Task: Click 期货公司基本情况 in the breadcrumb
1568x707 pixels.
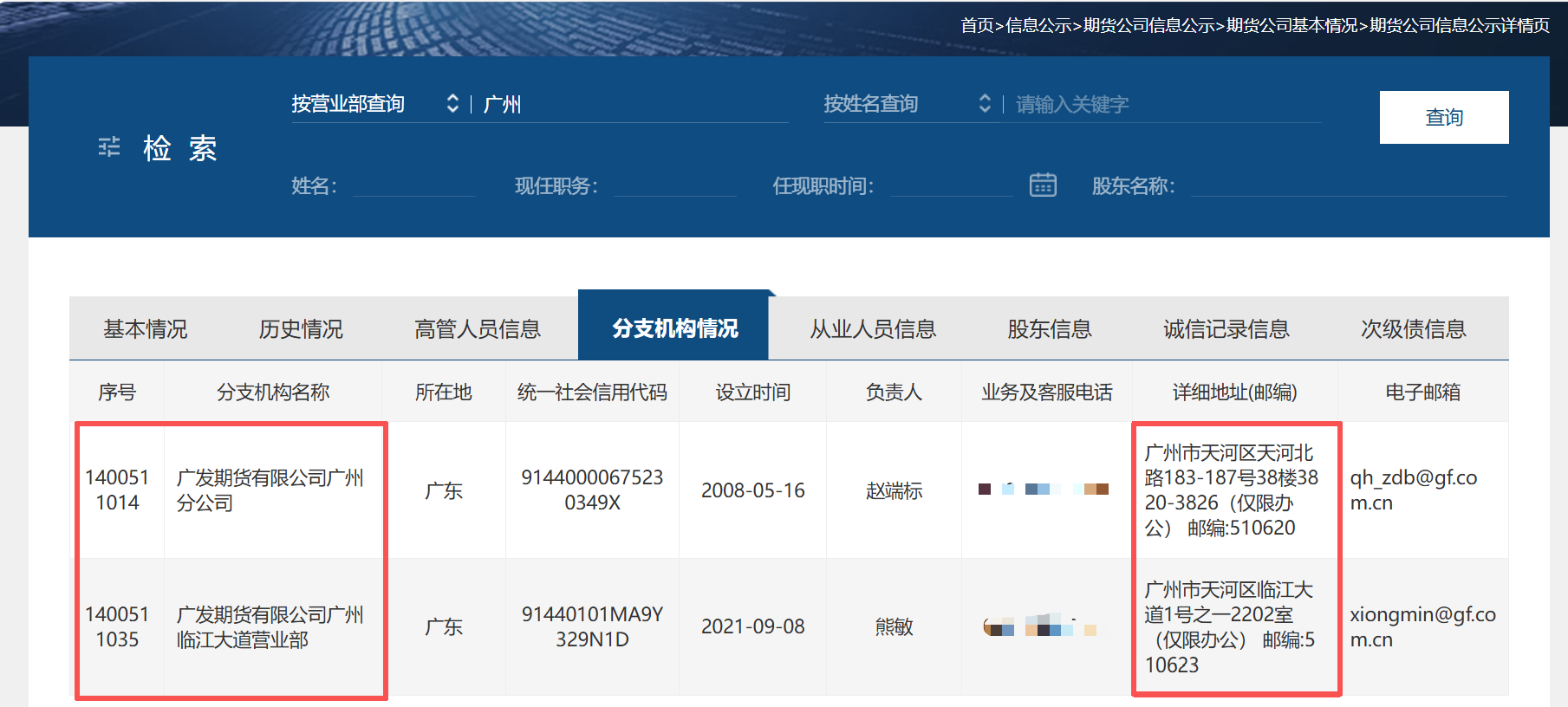Action: [1292, 25]
